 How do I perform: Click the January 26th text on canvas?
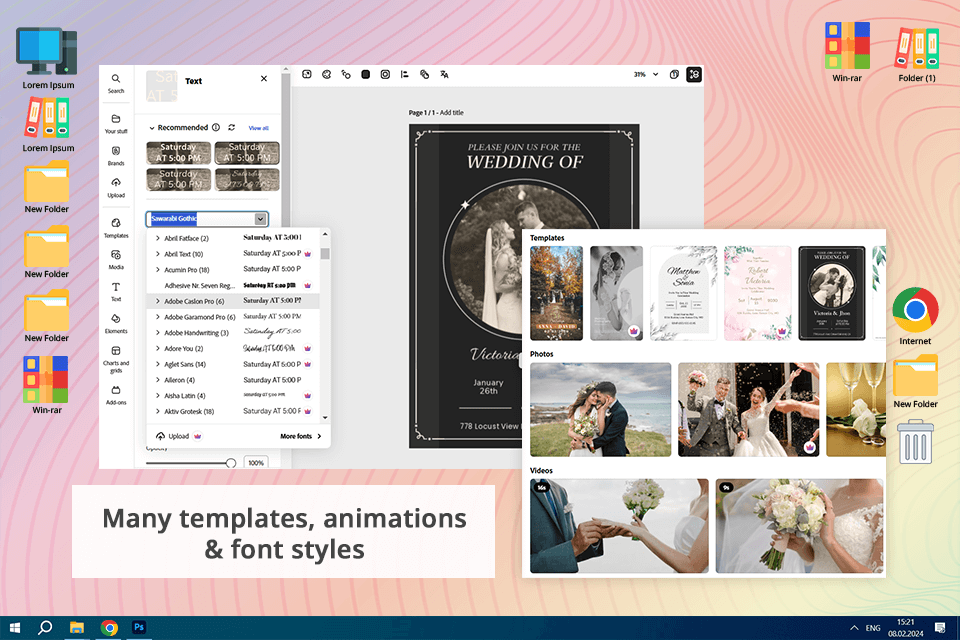[489, 386]
